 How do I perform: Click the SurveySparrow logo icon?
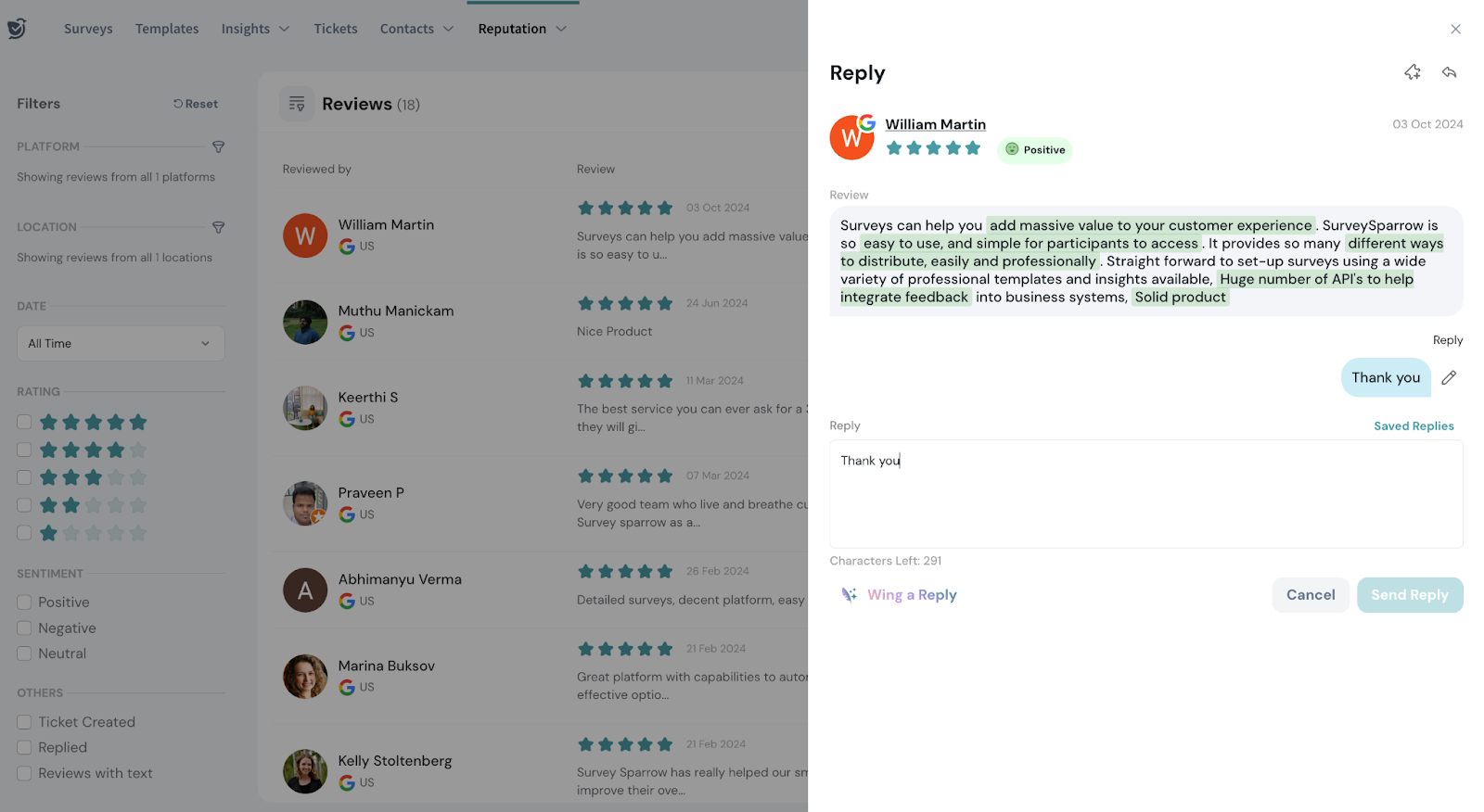[17, 29]
